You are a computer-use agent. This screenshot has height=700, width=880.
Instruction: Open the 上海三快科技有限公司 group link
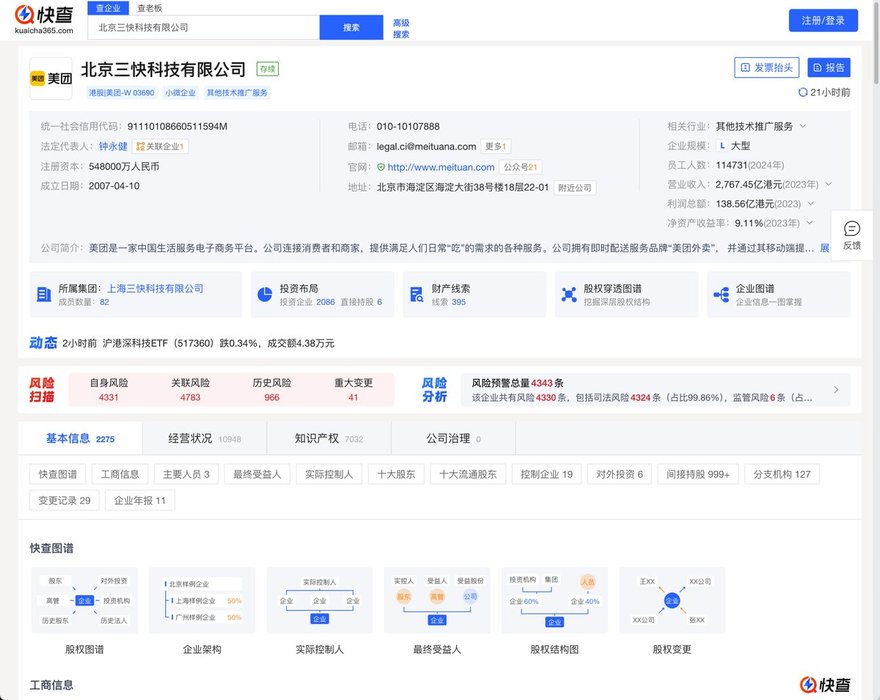[155, 289]
